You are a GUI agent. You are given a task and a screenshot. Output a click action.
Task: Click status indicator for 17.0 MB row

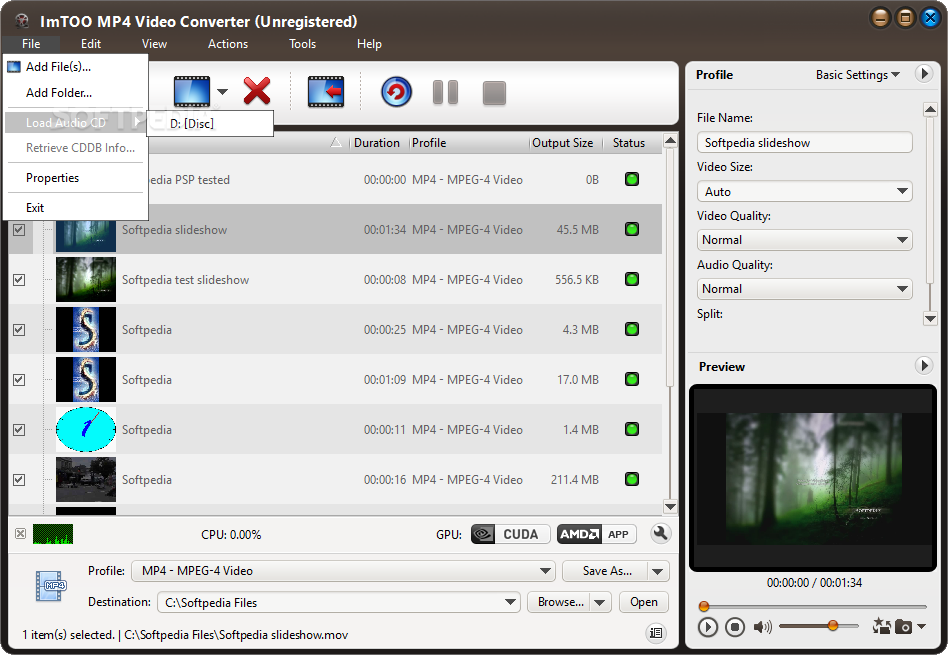[x=632, y=379]
